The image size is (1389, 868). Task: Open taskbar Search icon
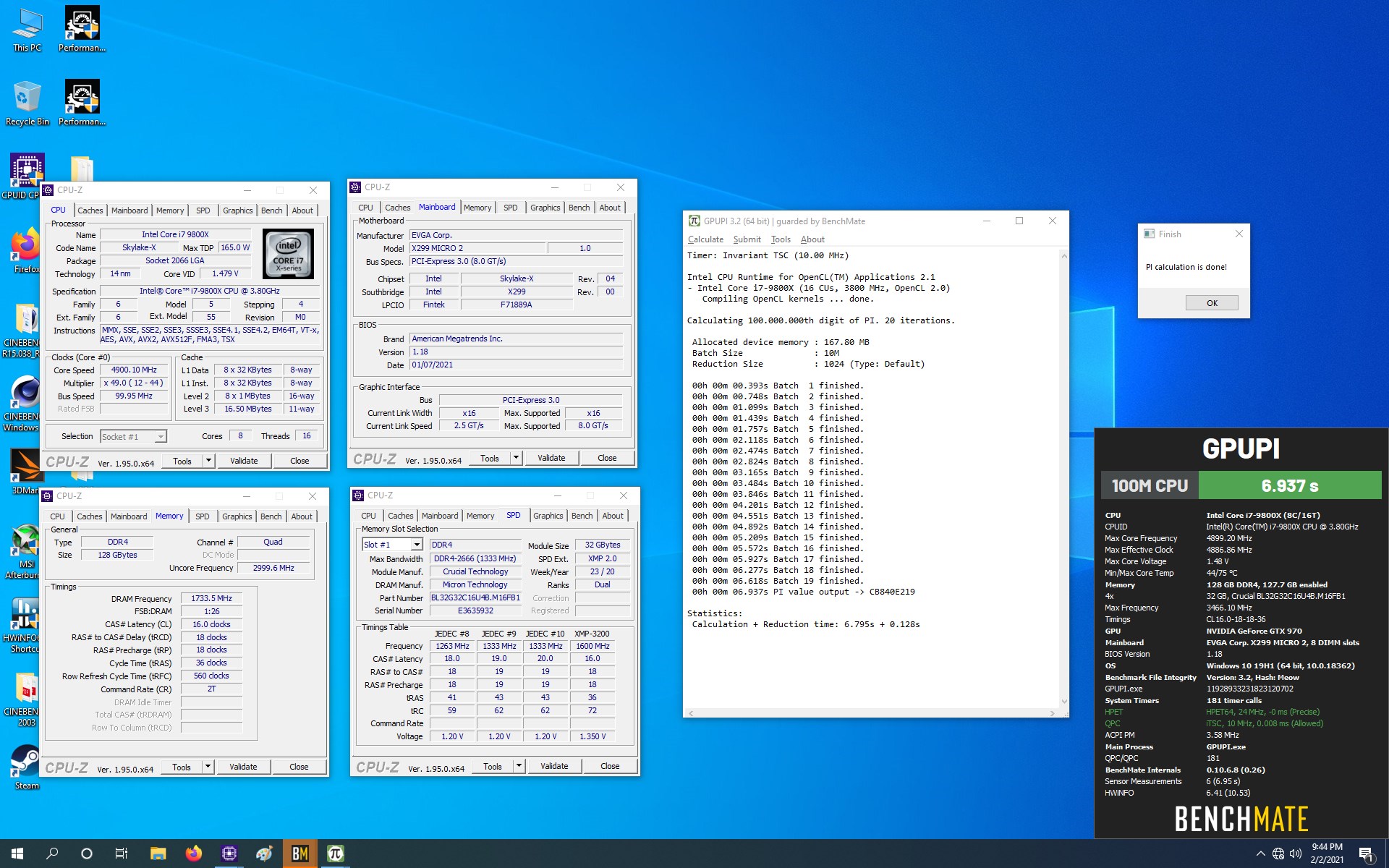point(52,854)
